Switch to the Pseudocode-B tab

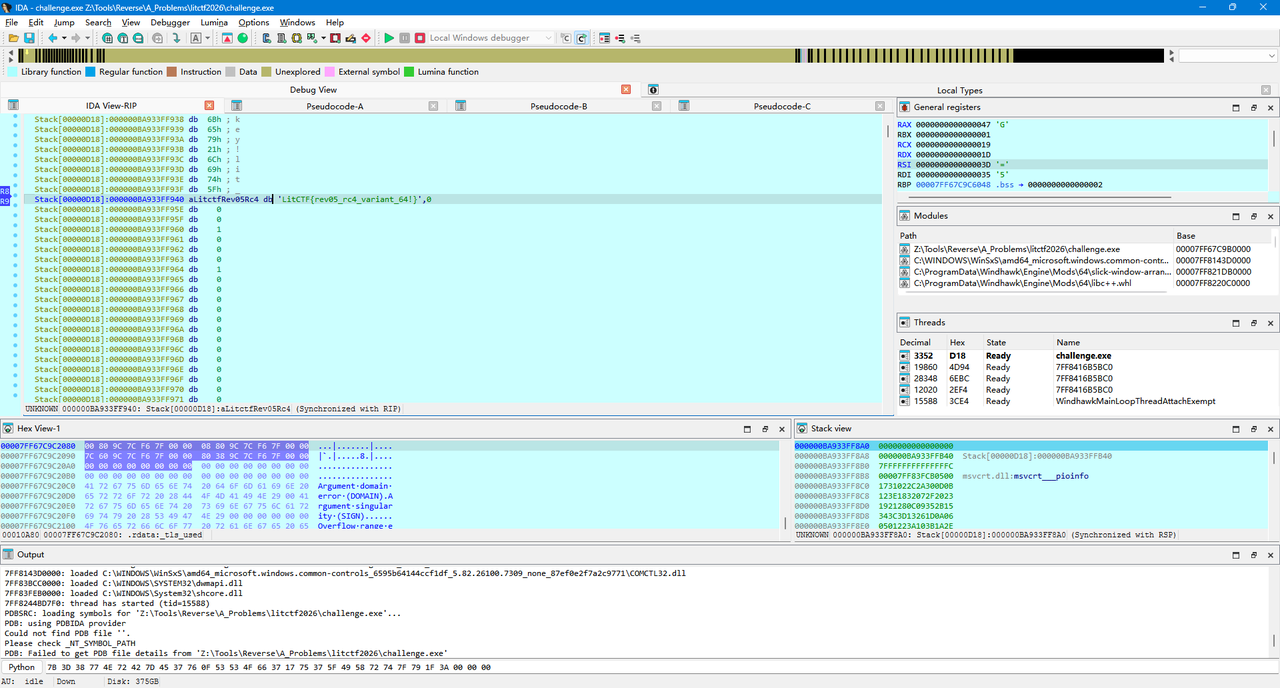coord(558,105)
